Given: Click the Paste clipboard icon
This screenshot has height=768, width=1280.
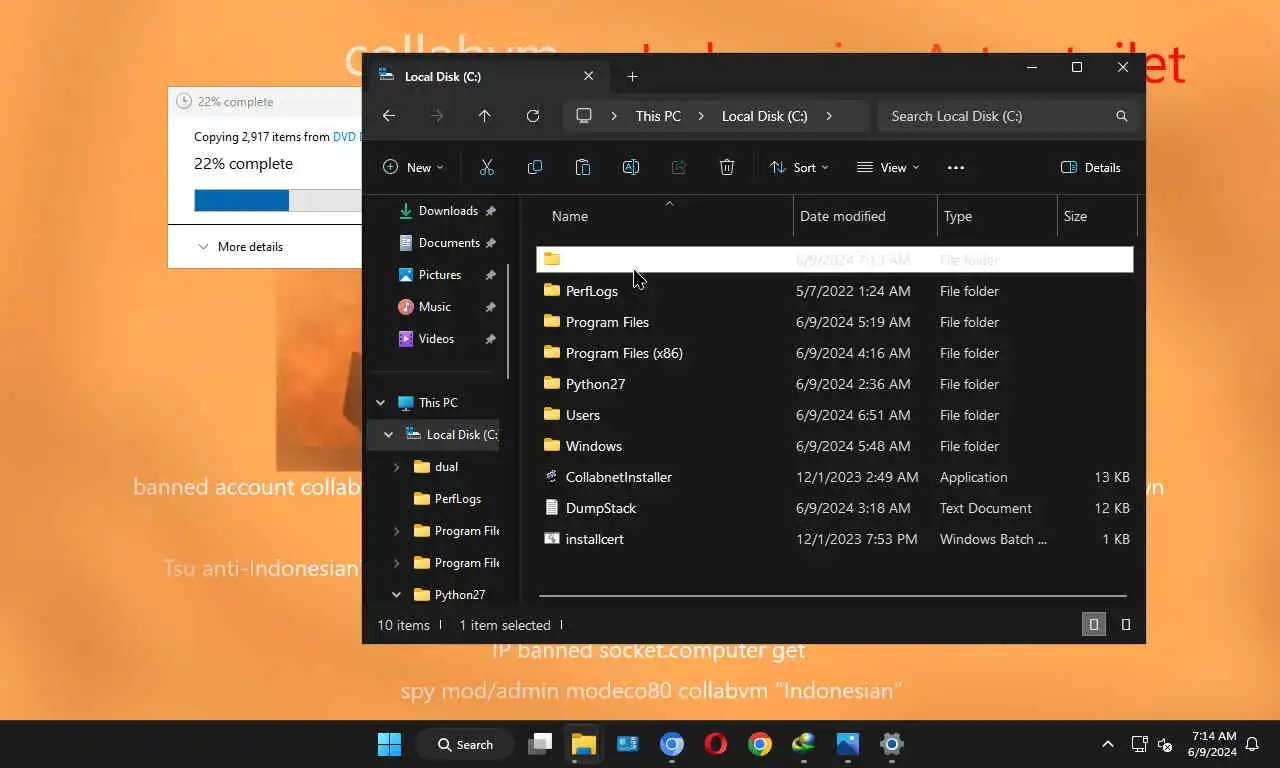Looking at the screenshot, I should click(x=583, y=167).
